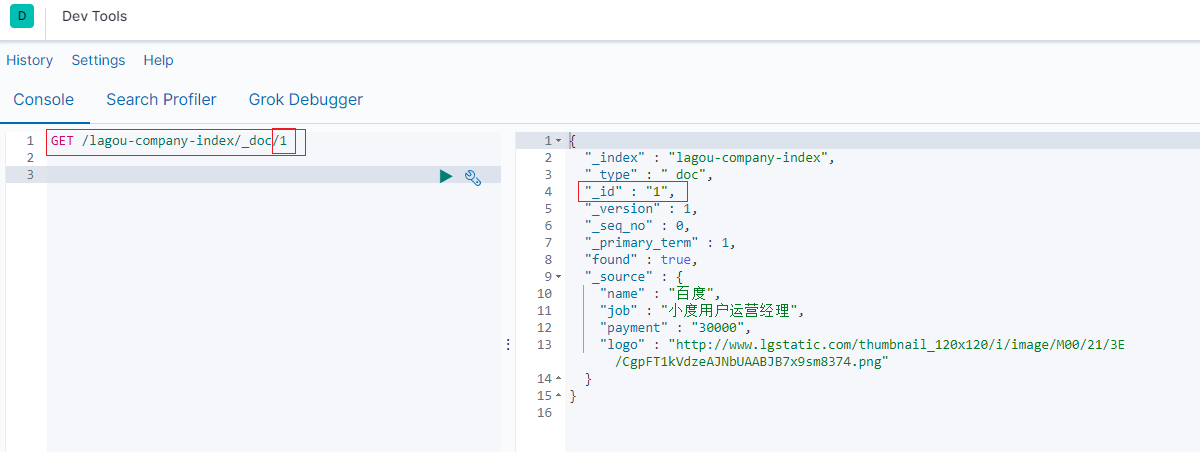
Task: Click the green D space avatar
Action: 21,16
